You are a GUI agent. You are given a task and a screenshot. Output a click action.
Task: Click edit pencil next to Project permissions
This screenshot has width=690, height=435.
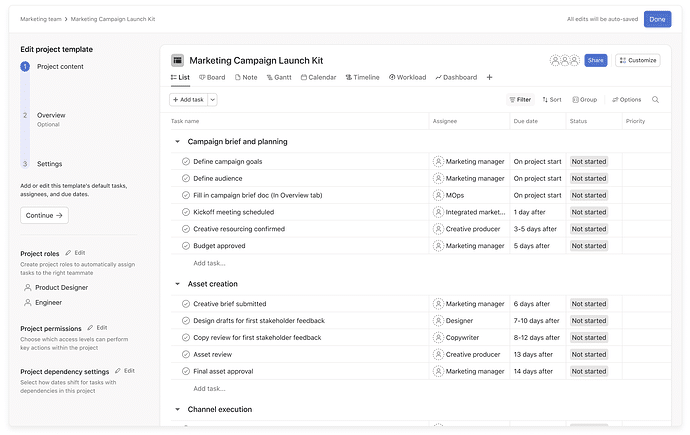90,328
